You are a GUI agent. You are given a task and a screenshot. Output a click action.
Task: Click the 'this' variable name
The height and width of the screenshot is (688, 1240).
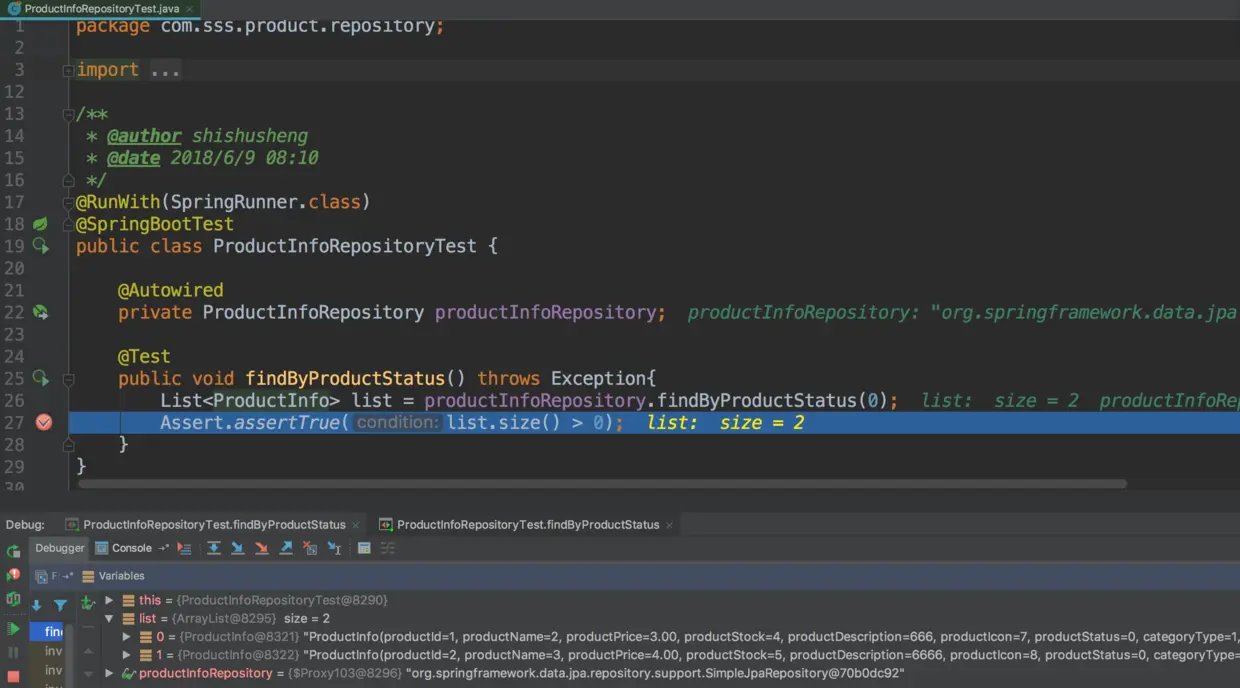pos(150,600)
